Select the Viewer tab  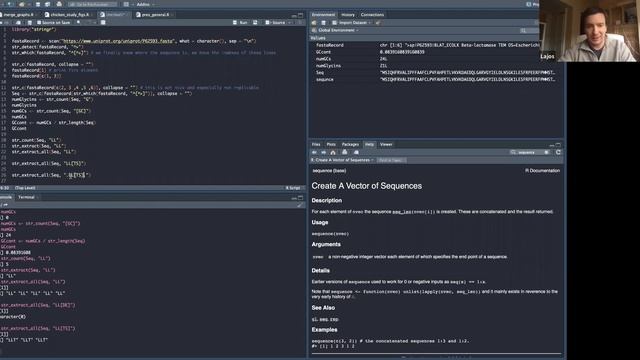pyautogui.click(x=386, y=144)
